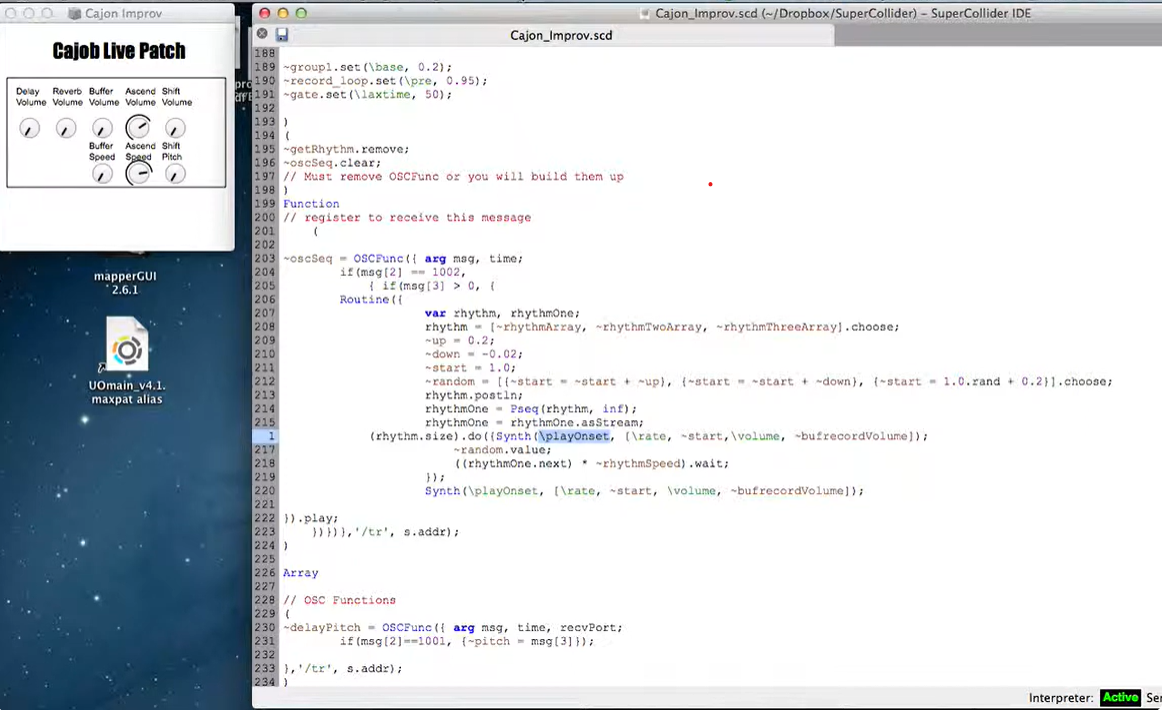
Task: Click 'rhythmOne = rhythmOne.asStream;' line
Action: point(534,423)
